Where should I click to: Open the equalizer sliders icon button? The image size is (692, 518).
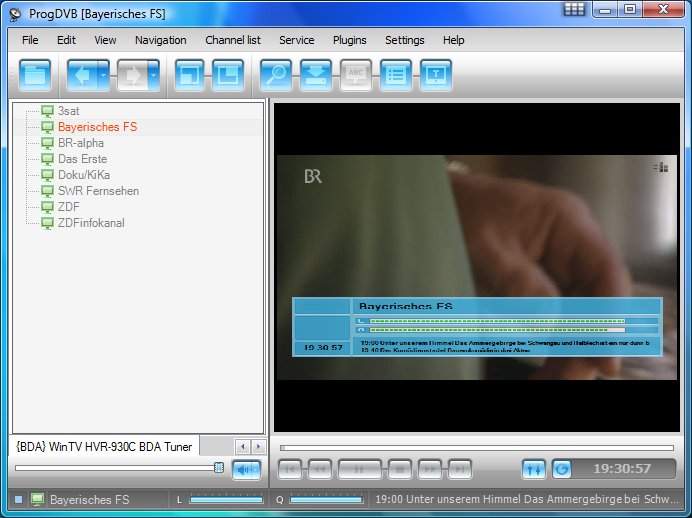pyautogui.click(x=534, y=469)
